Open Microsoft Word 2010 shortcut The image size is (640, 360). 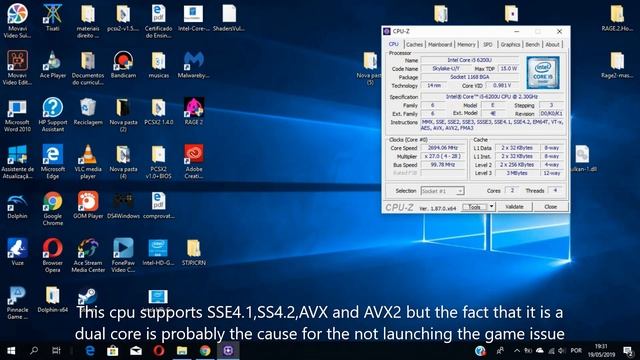tap(17, 115)
